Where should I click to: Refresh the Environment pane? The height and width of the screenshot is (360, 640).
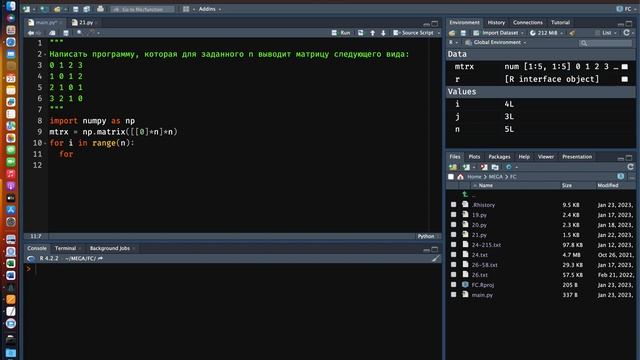(627, 33)
